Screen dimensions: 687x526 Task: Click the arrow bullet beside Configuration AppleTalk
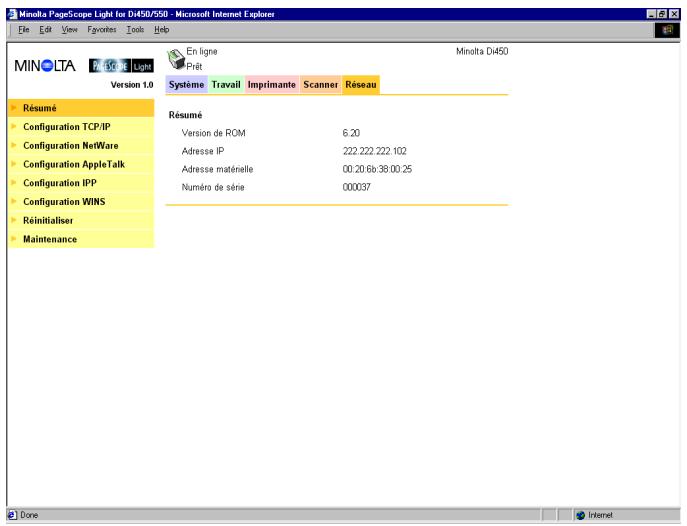click(14, 164)
